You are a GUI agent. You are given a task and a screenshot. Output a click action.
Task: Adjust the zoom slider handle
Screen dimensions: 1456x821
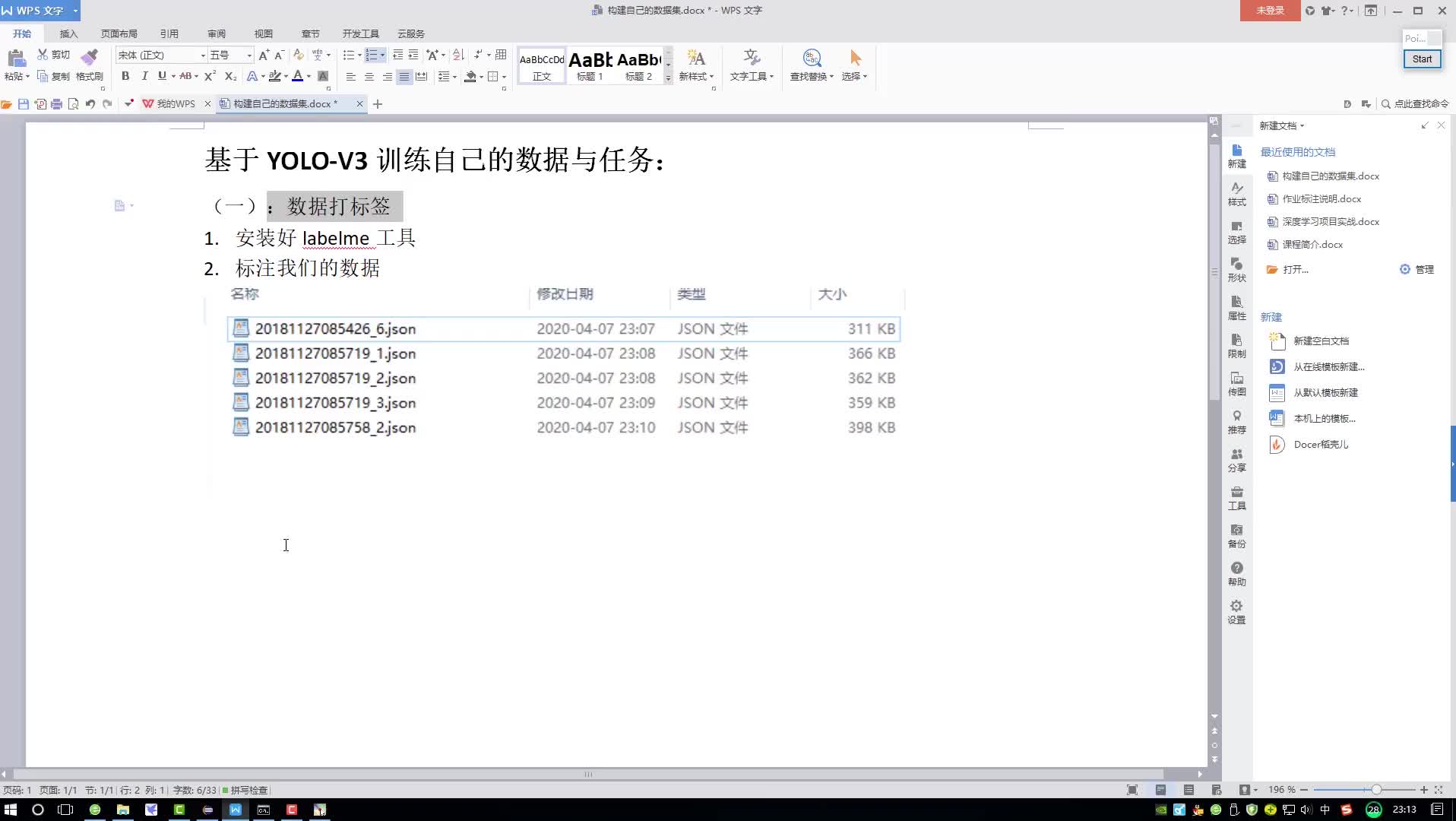coord(1376,790)
